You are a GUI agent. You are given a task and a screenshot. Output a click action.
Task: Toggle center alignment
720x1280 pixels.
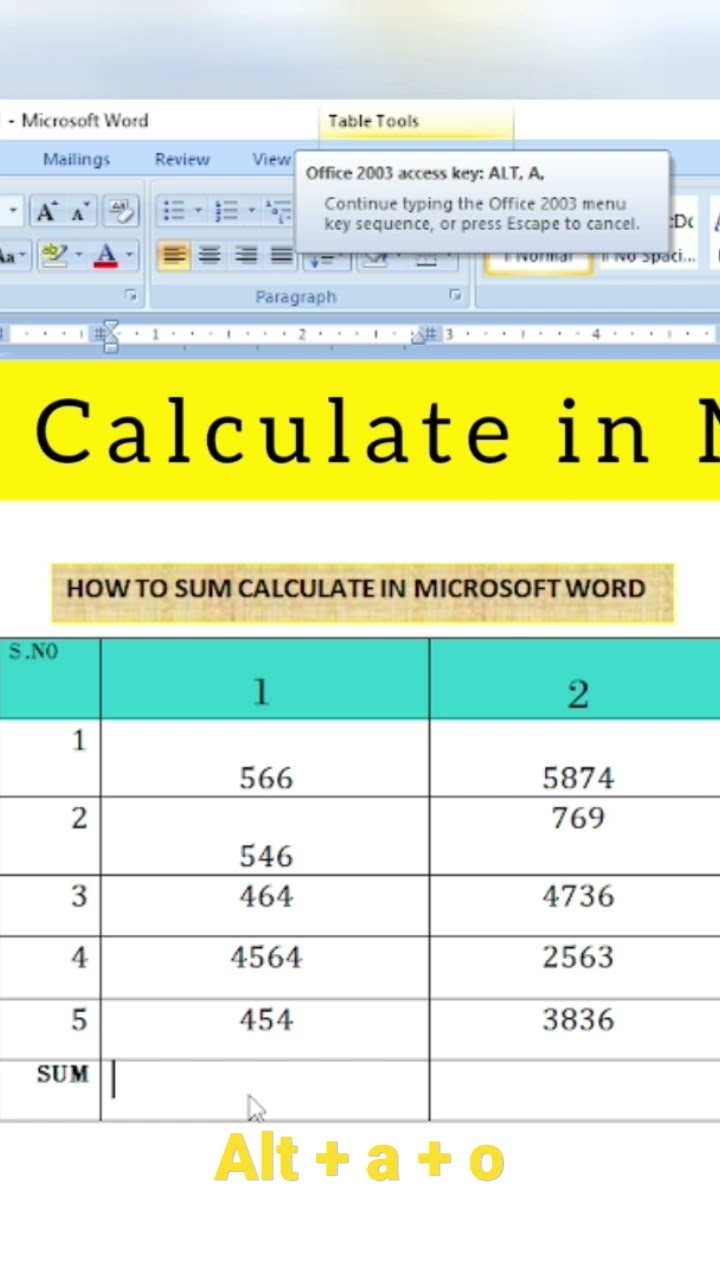pos(209,256)
